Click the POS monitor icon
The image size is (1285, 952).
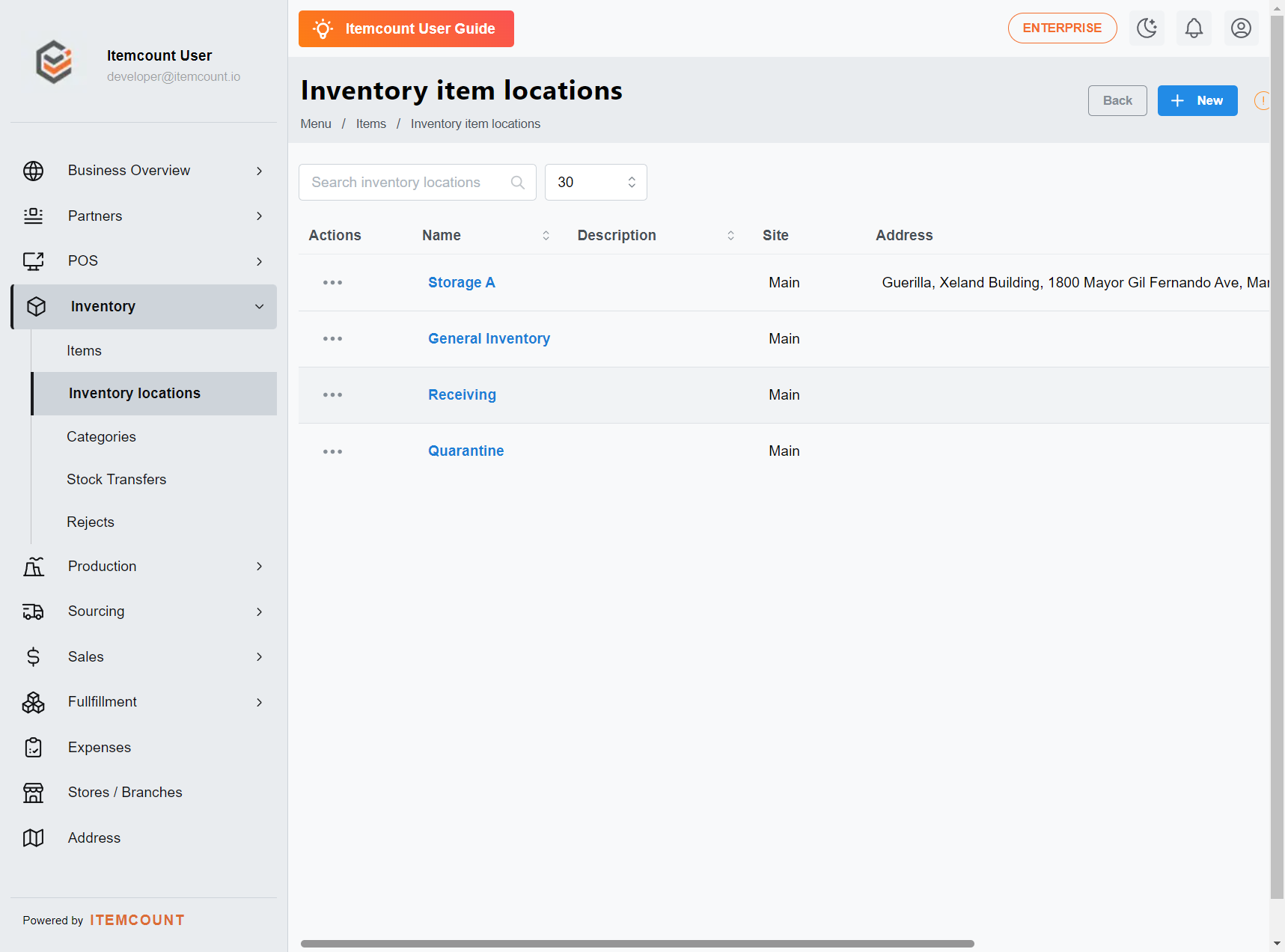(x=33, y=261)
